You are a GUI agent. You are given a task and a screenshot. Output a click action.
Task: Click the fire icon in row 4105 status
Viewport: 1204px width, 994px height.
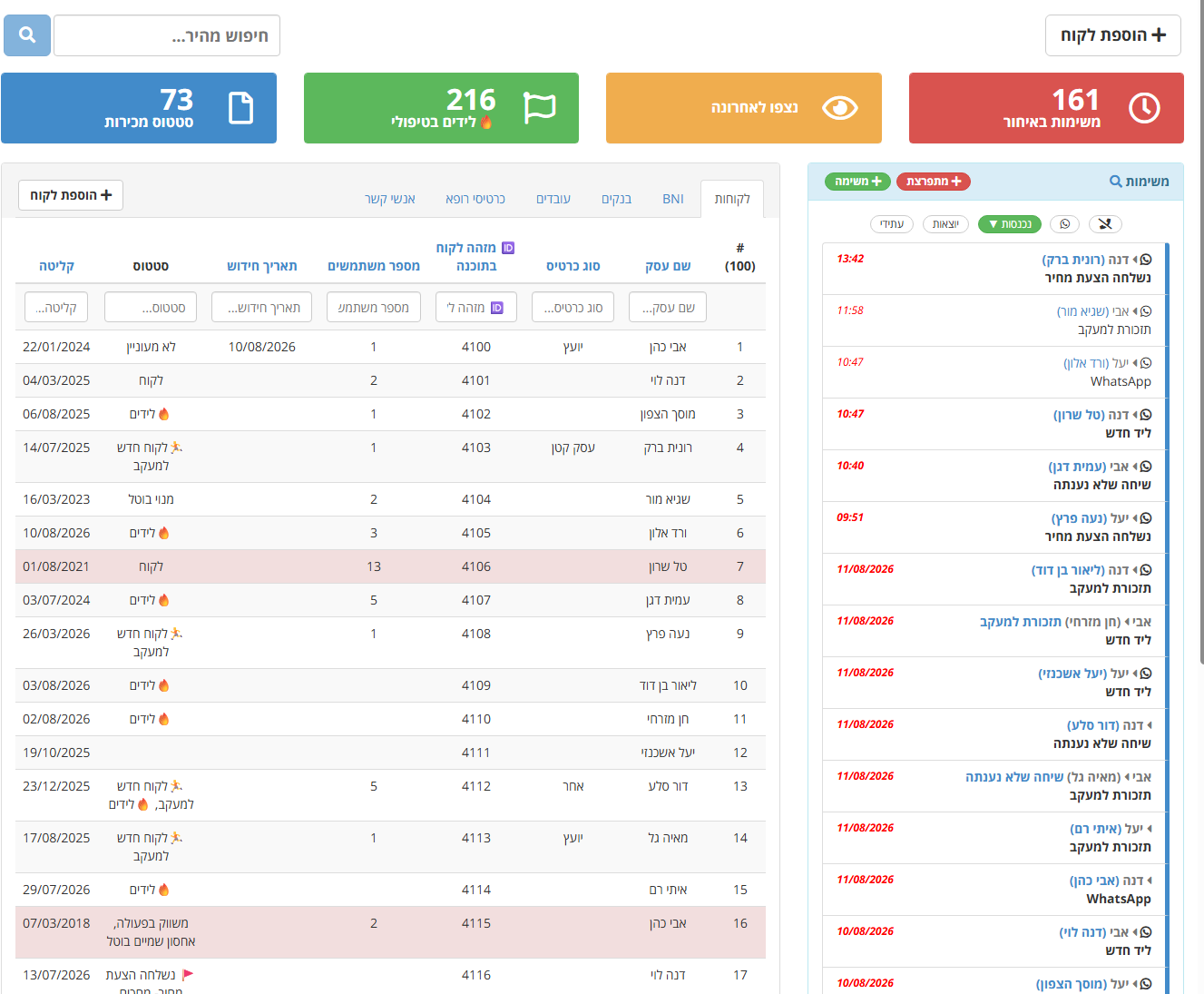(x=164, y=533)
